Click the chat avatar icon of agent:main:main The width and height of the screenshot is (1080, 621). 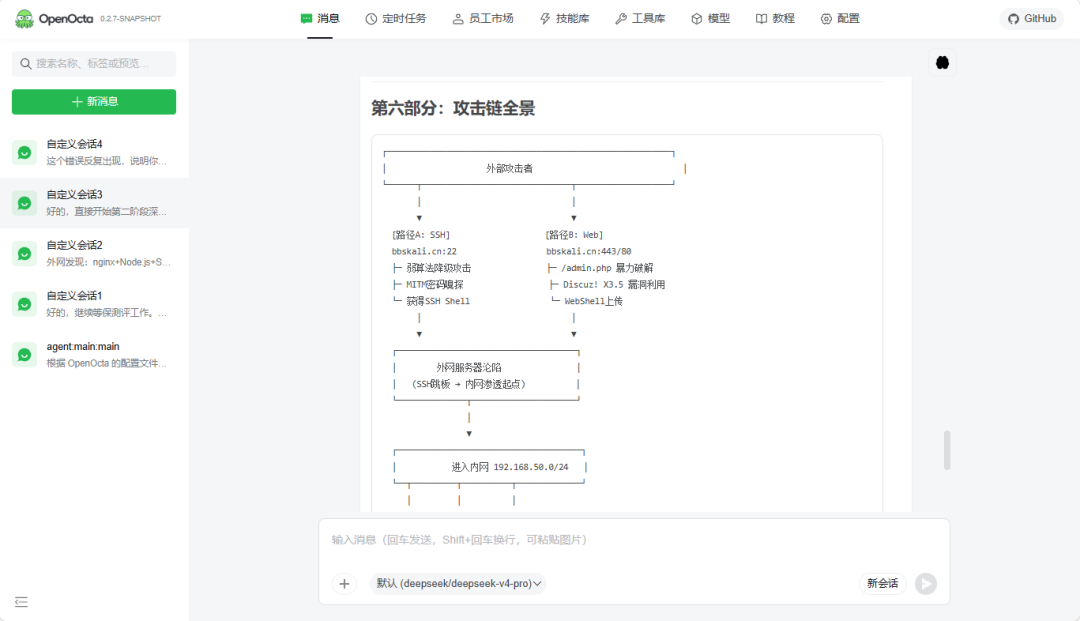click(24, 355)
